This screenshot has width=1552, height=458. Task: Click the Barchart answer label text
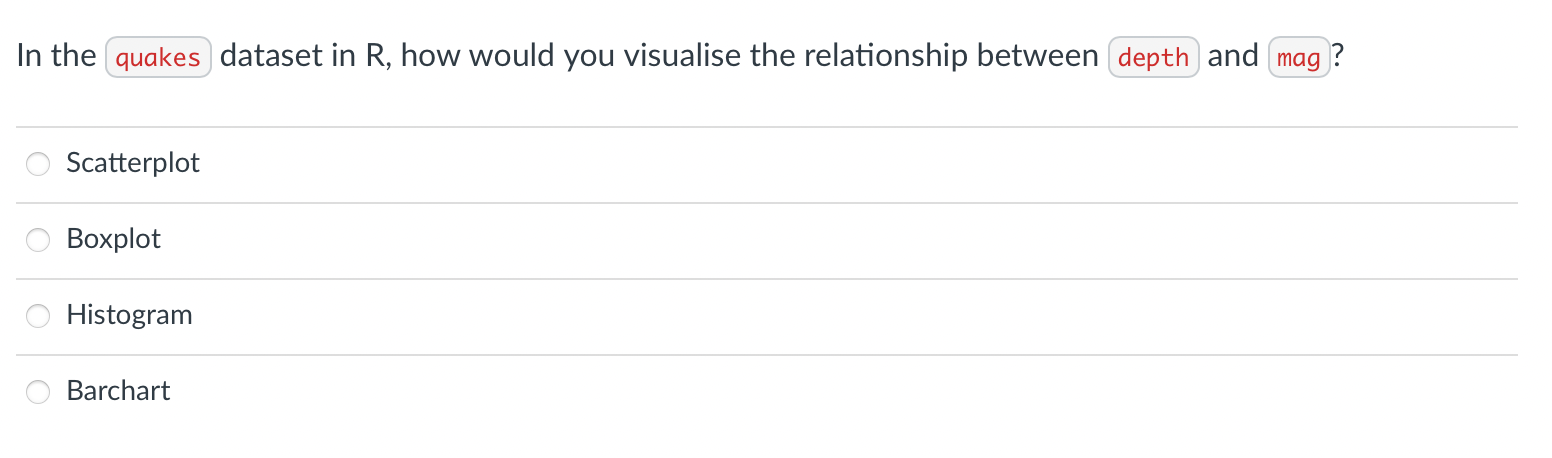118,391
